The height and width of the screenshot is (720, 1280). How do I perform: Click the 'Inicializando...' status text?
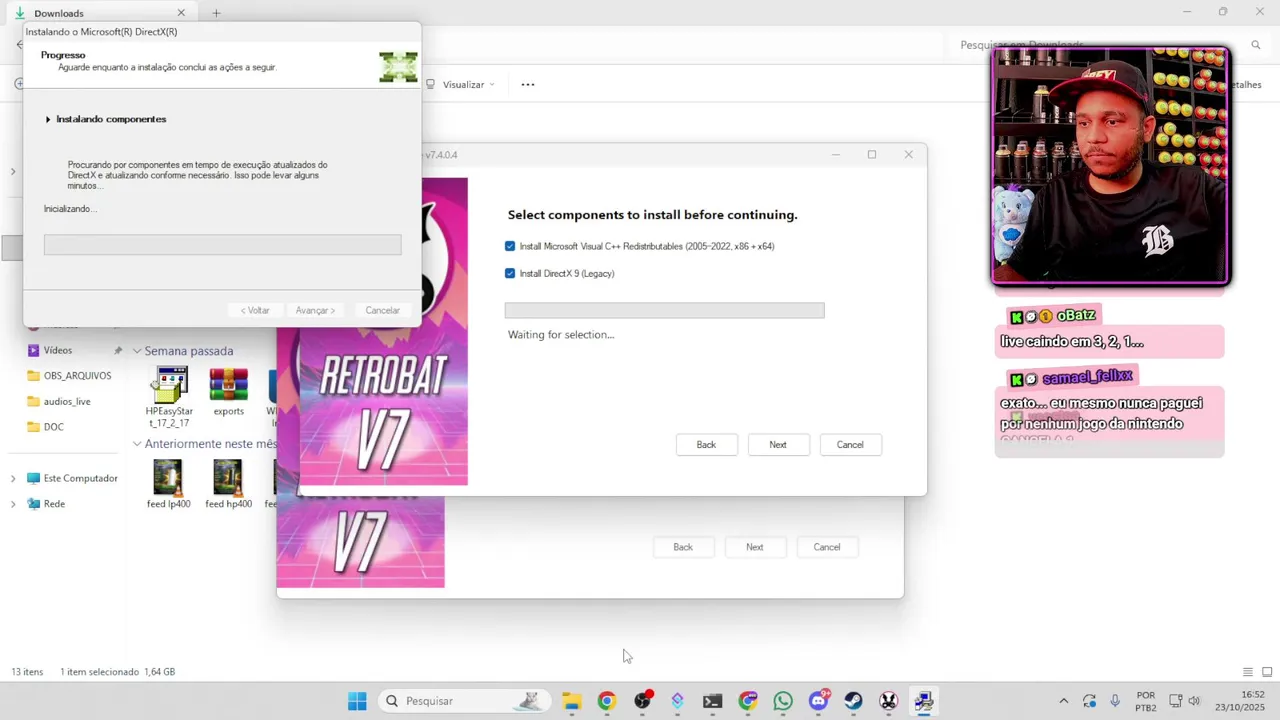click(70, 209)
